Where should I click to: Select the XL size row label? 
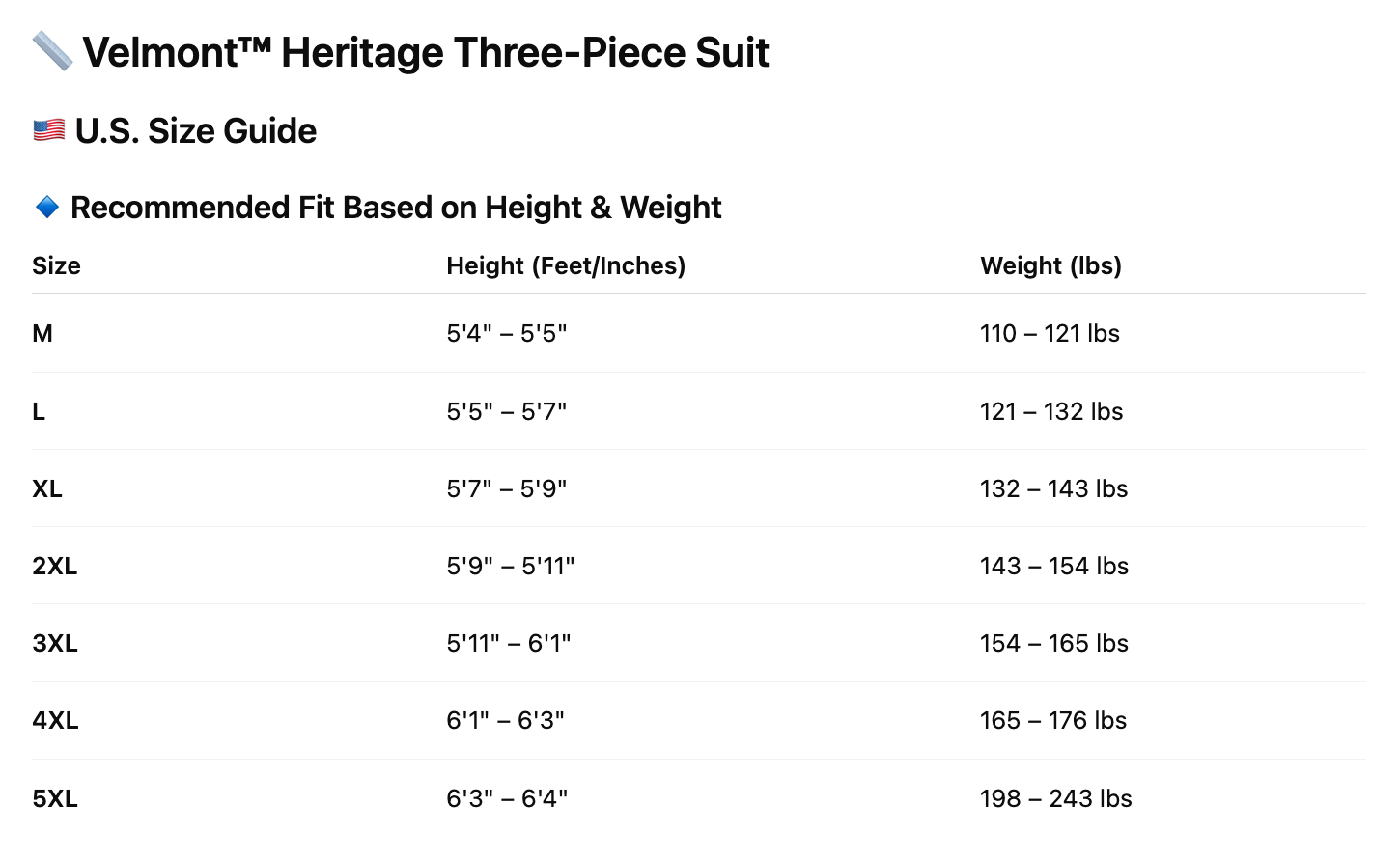(47, 489)
